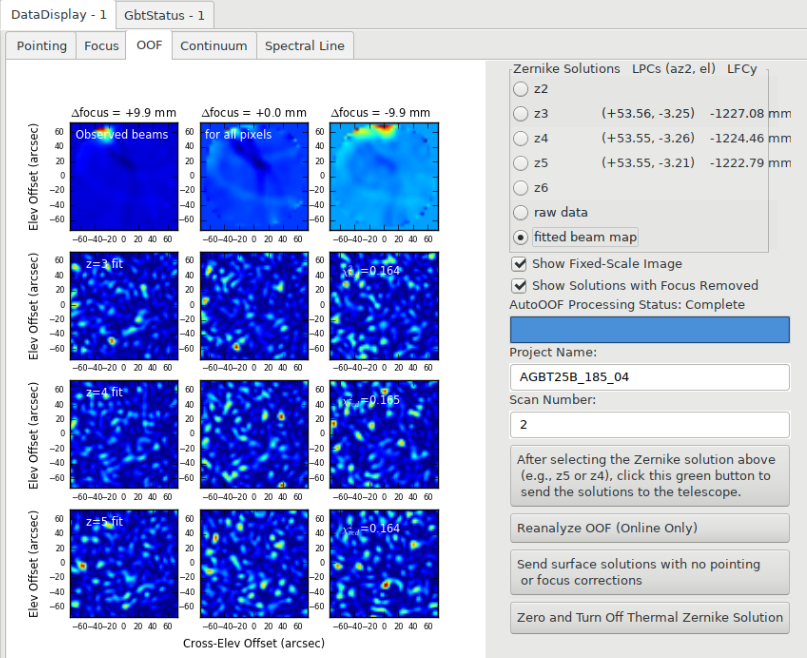Click the z5 LPC value (+53.55, -3.21)
The image size is (807, 658).
click(648, 163)
